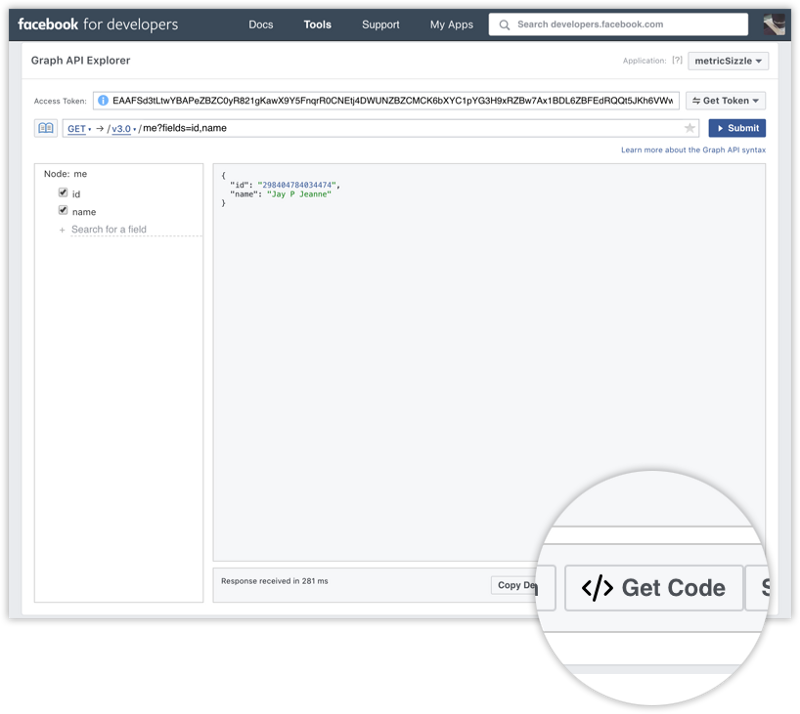Viewport: 800px width, 714px height.
Task: Select Response received in 281 ms text
Action: click(x=274, y=581)
